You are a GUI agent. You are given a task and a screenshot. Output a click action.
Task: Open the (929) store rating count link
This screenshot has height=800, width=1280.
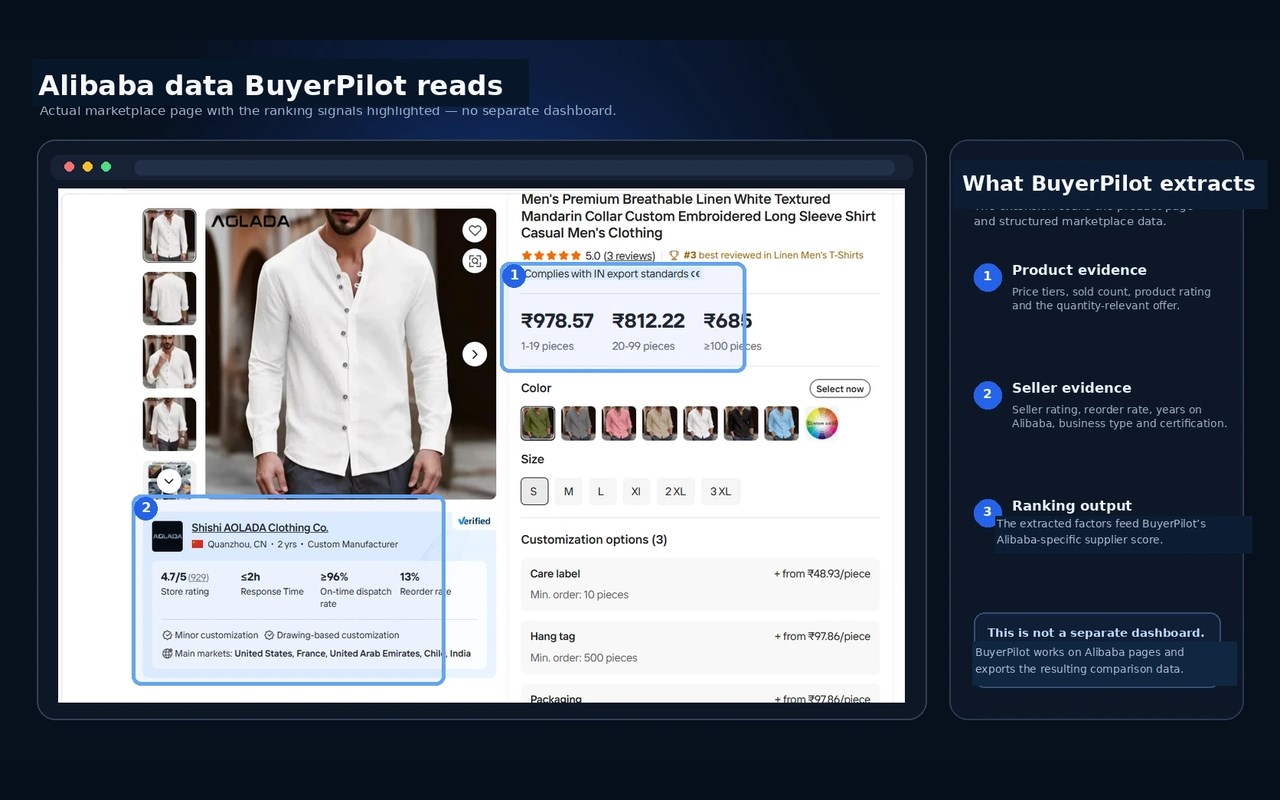[198, 577]
